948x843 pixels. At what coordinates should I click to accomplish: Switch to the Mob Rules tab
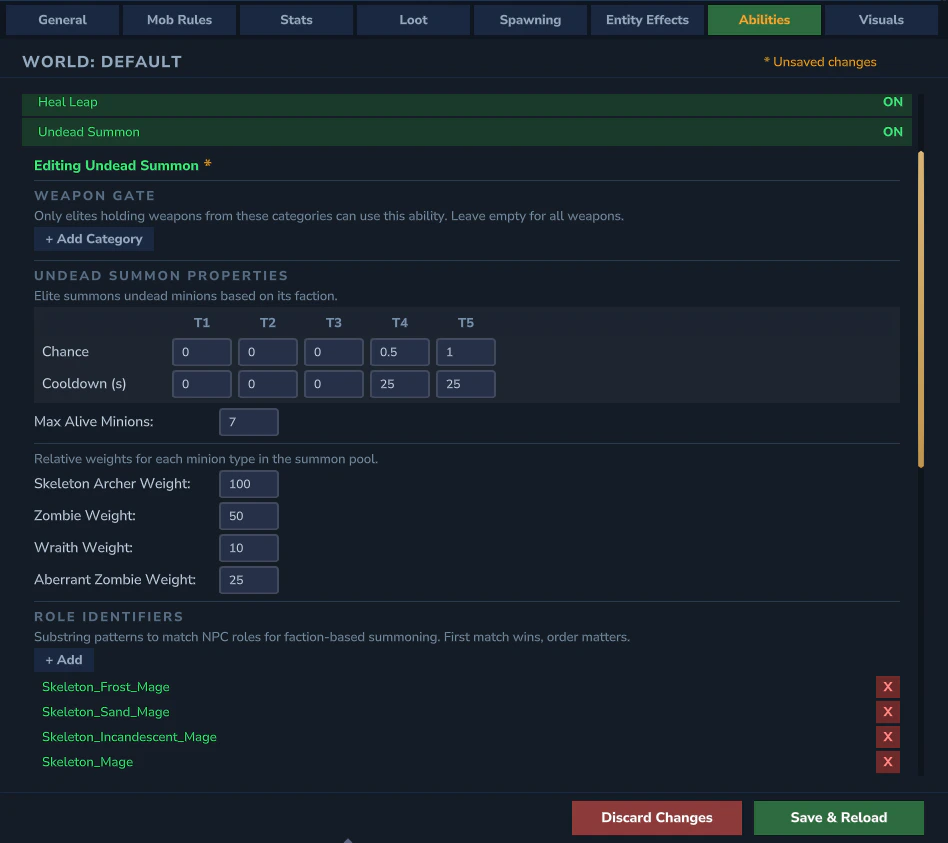tap(180, 20)
